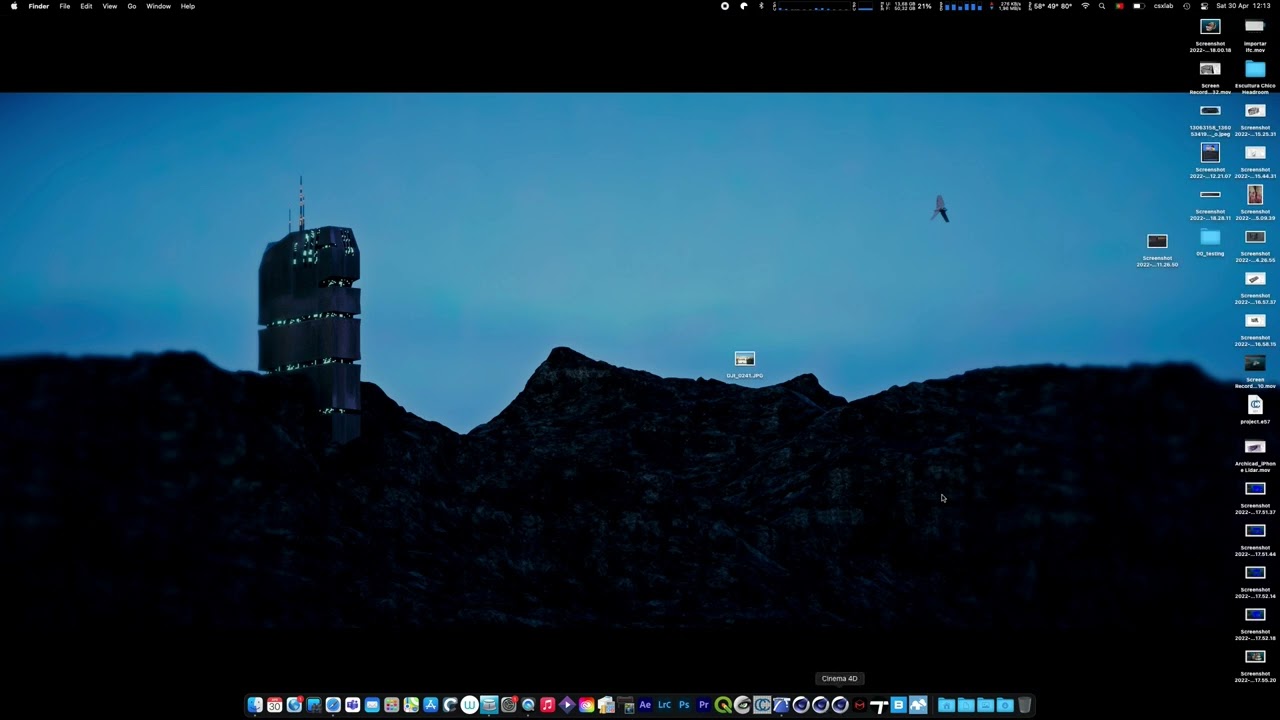Open the csxlab user switching menu
The height and width of the screenshot is (720, 1280).
pyautogui.click(x=1163, y=6)
